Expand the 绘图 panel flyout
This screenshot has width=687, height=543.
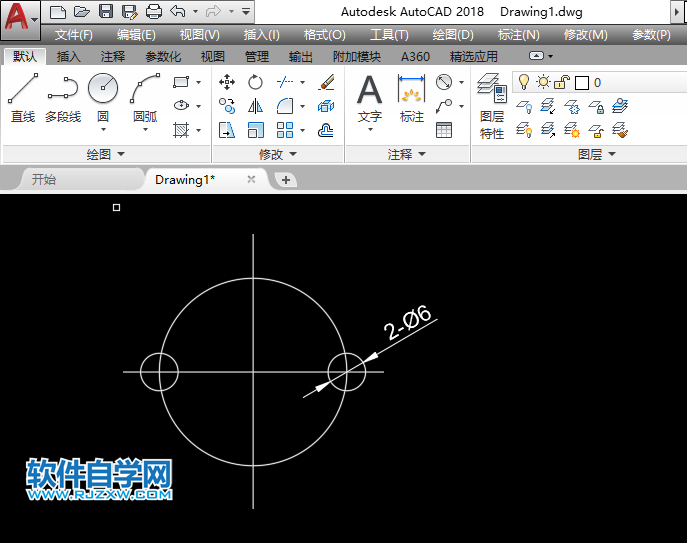point(121,155)
